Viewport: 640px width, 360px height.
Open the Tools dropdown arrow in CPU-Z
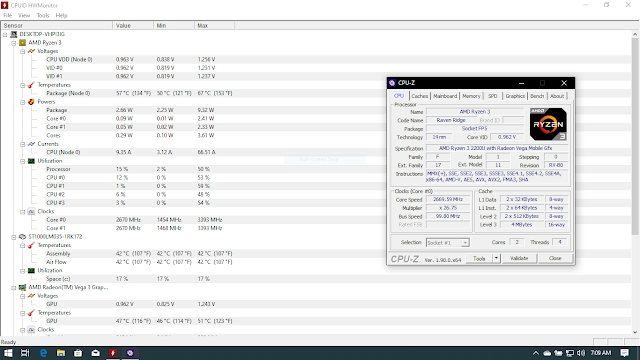[496, 258]
